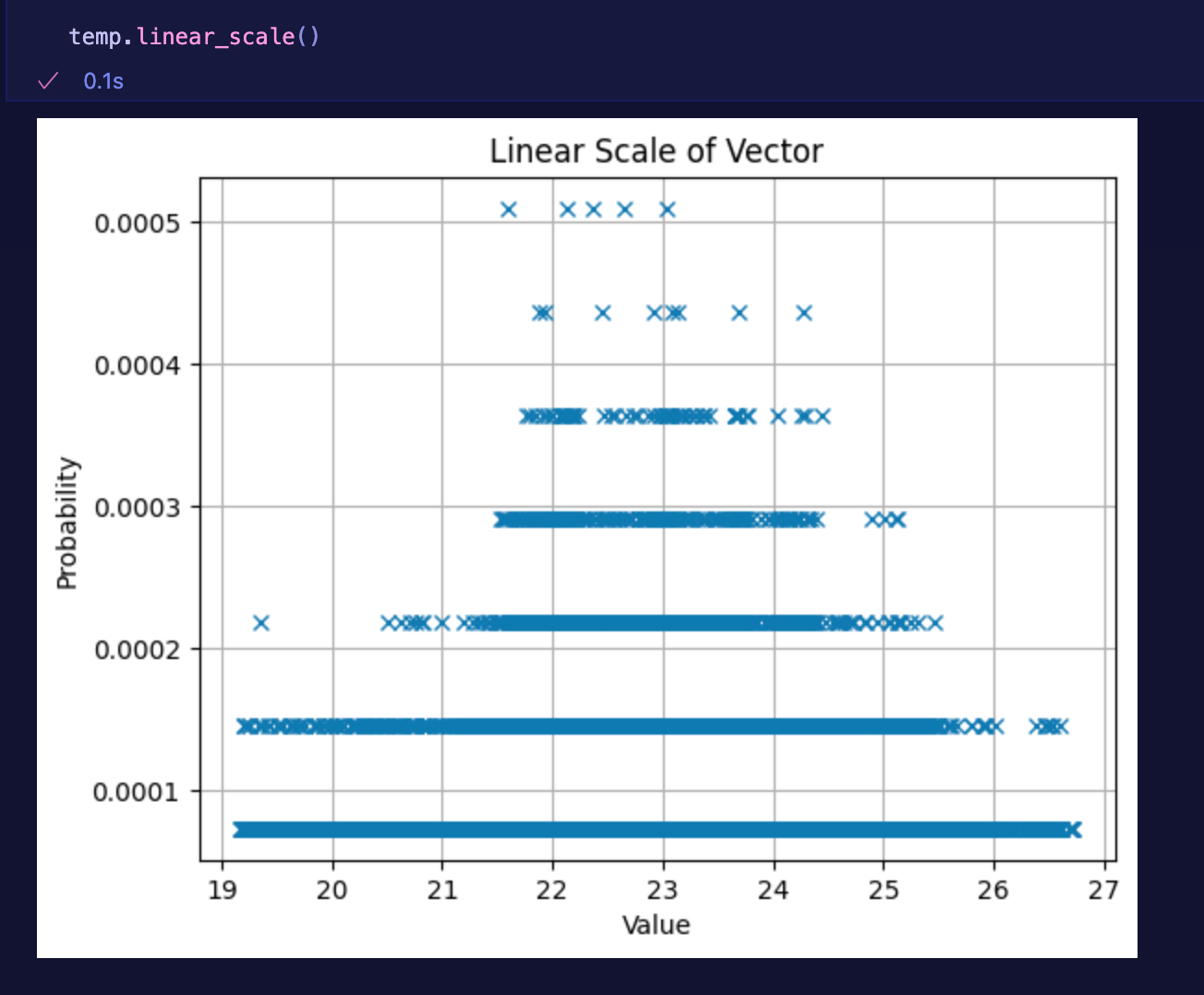The width and height of the screenshot is (1204, 995).
Task: Click the x-axis tick label 19
Action: coord(222,890)
